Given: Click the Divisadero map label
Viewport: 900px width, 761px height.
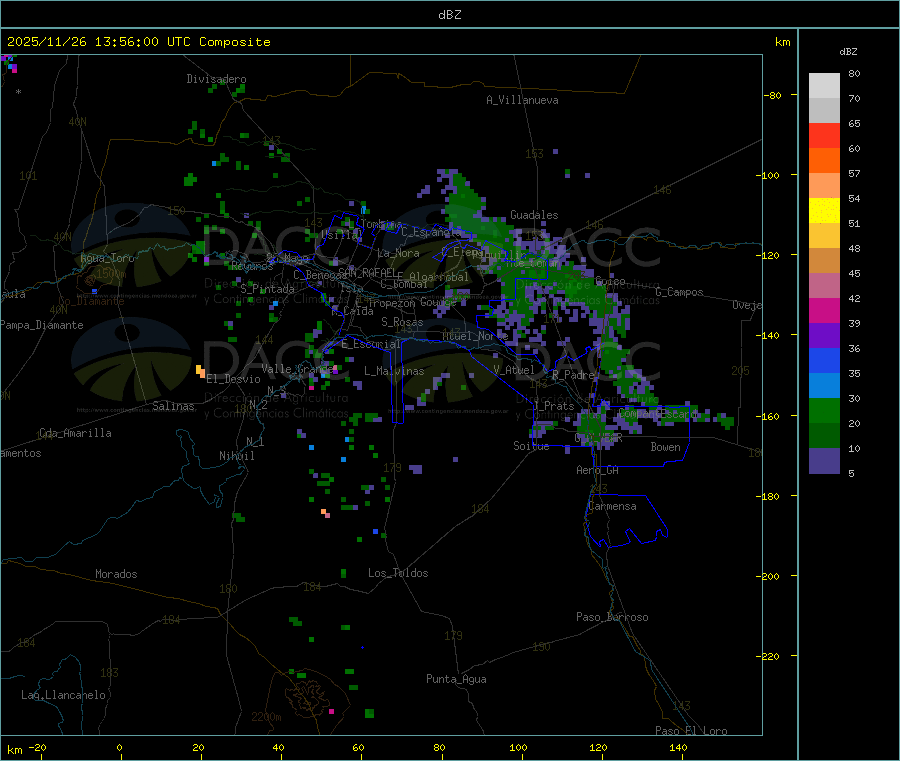Looking at the screenshot, I should coord(216,79).
